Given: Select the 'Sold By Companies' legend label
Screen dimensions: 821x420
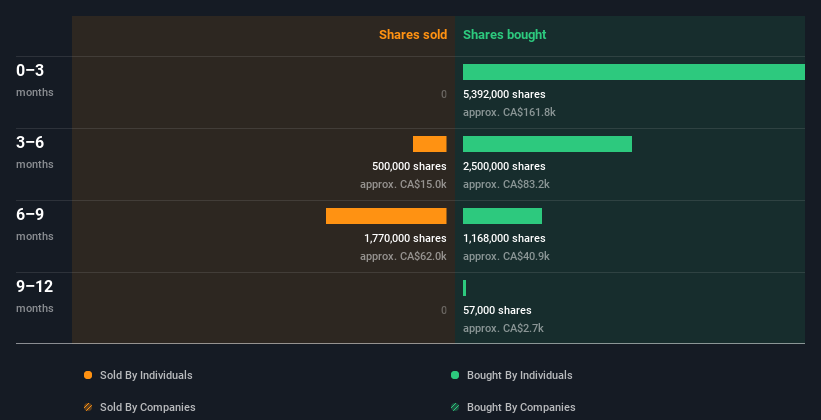Looking at the screenshot, I should click(x=148, y=407).
